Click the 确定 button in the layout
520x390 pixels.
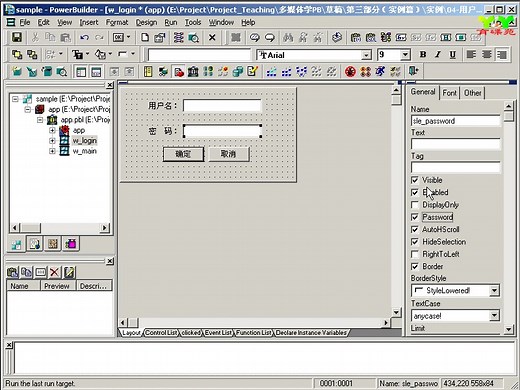(x=183, y=154)
